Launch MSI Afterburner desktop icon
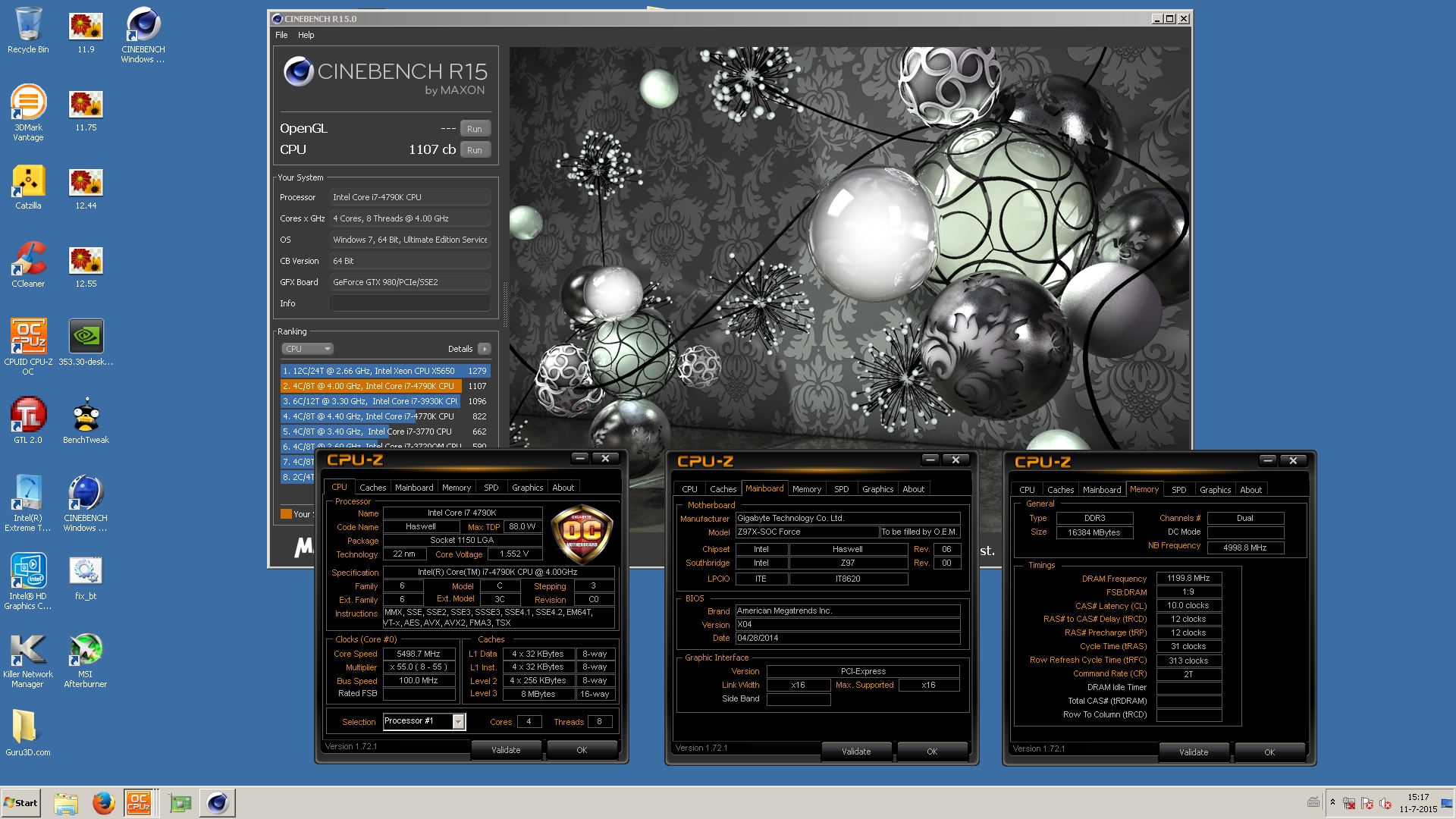Screen dimensions: 1456x819 click(x=86, y=660)
